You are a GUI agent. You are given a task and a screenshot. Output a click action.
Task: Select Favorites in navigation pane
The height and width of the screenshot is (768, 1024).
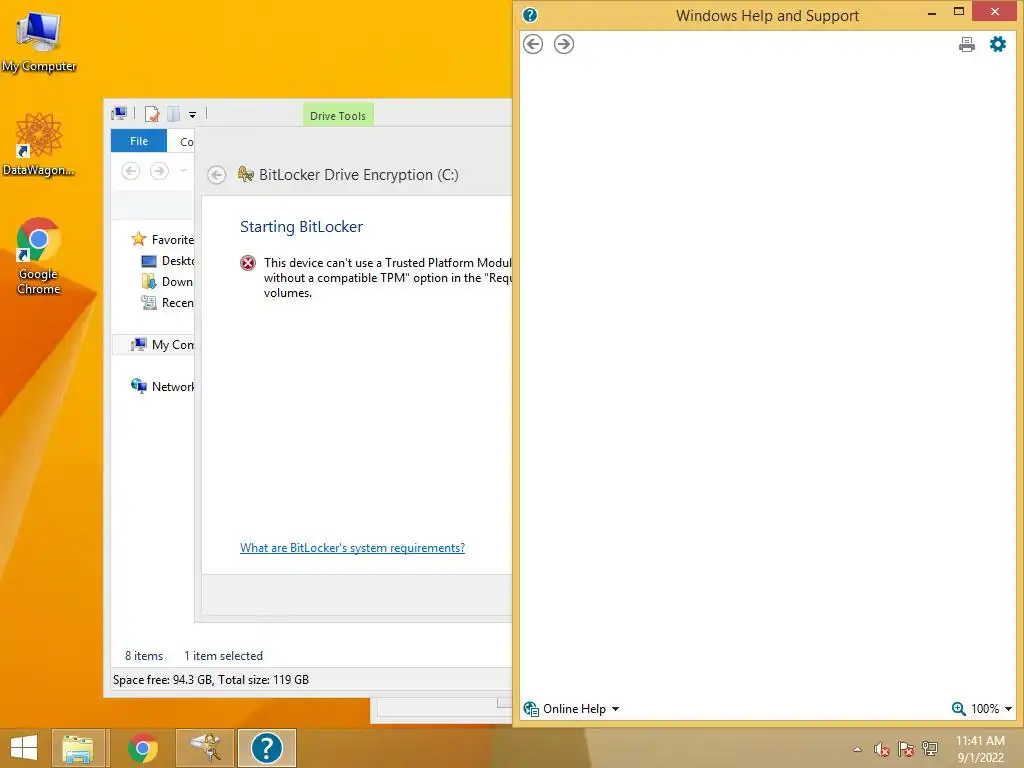pos(162,240)
